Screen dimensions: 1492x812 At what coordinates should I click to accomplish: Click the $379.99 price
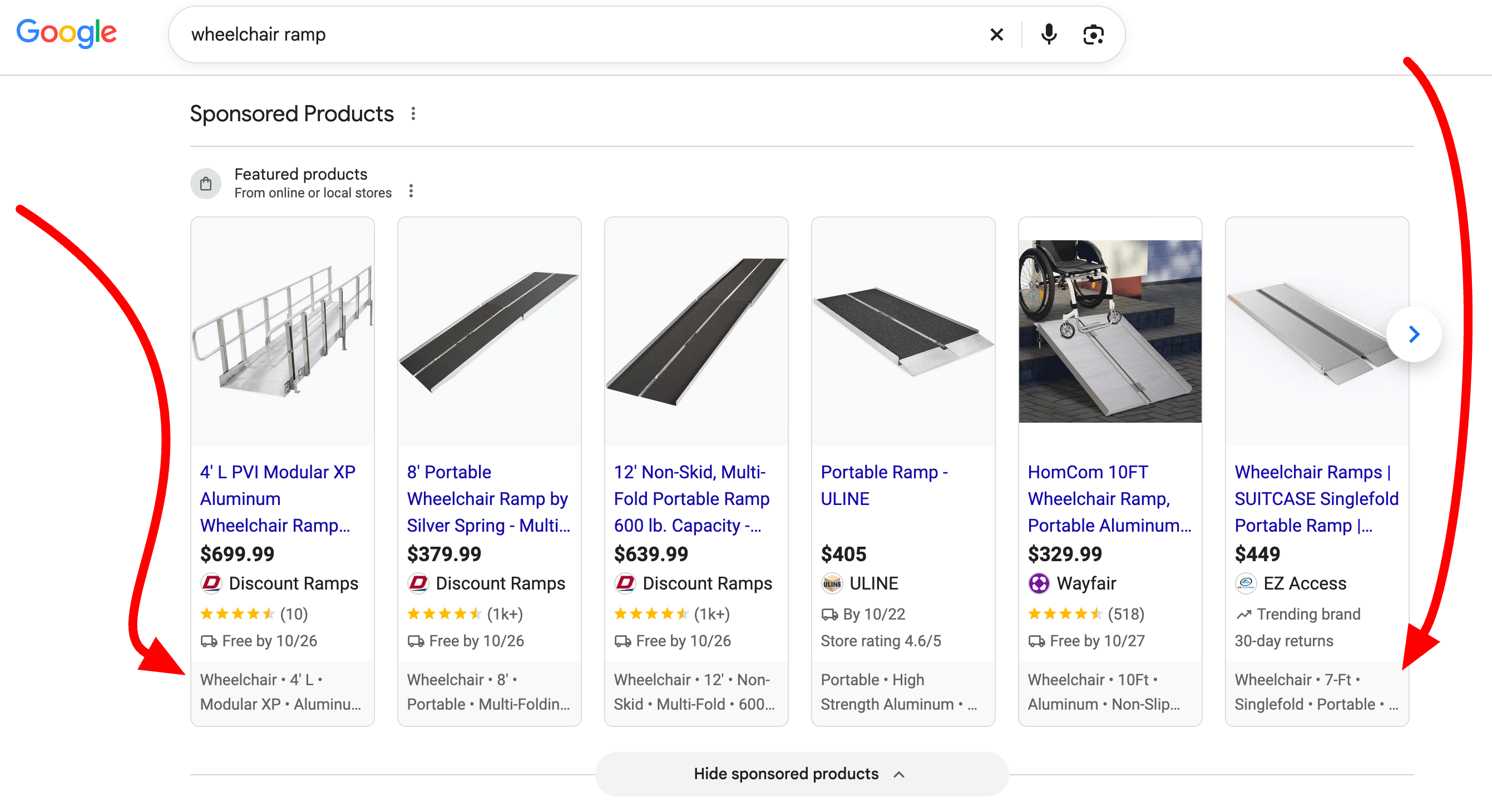point(444,554)
